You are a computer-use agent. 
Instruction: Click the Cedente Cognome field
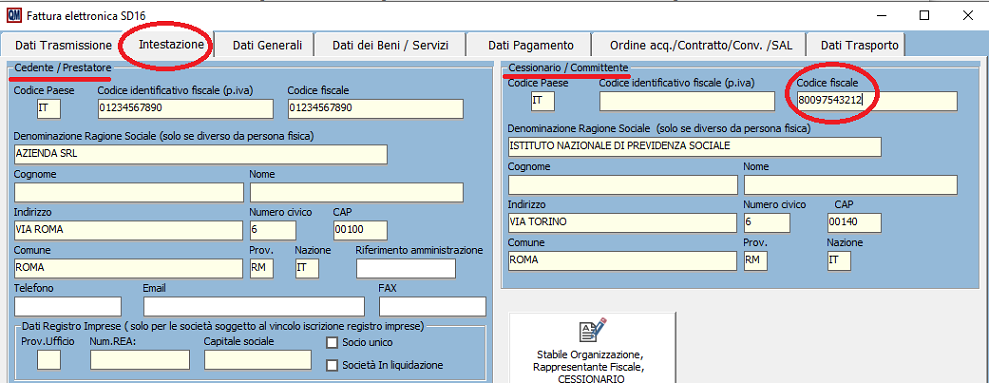(x=129, y=192)
